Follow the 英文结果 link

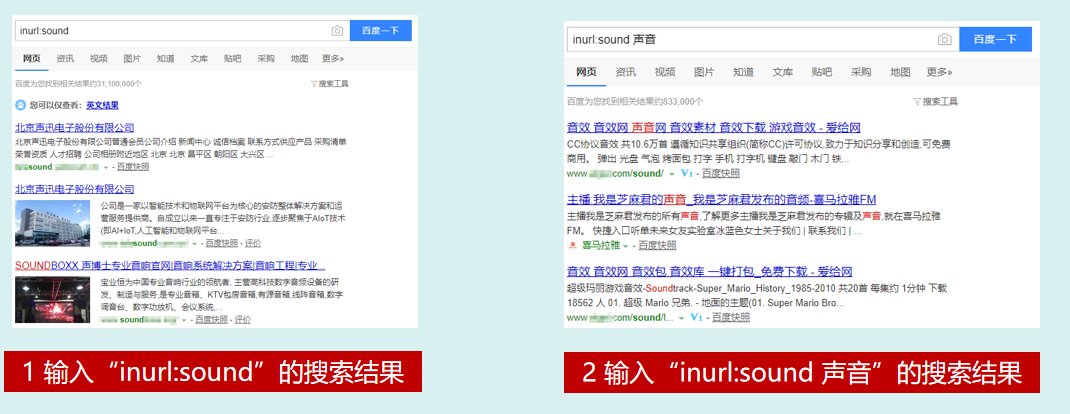click(x=102, y=106)
